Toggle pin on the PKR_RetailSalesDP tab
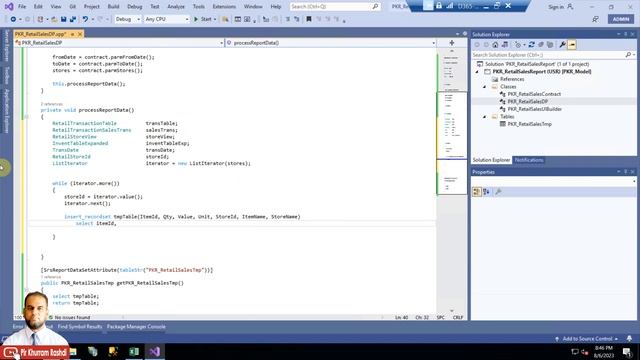640x360 pixels. [73, 34]
